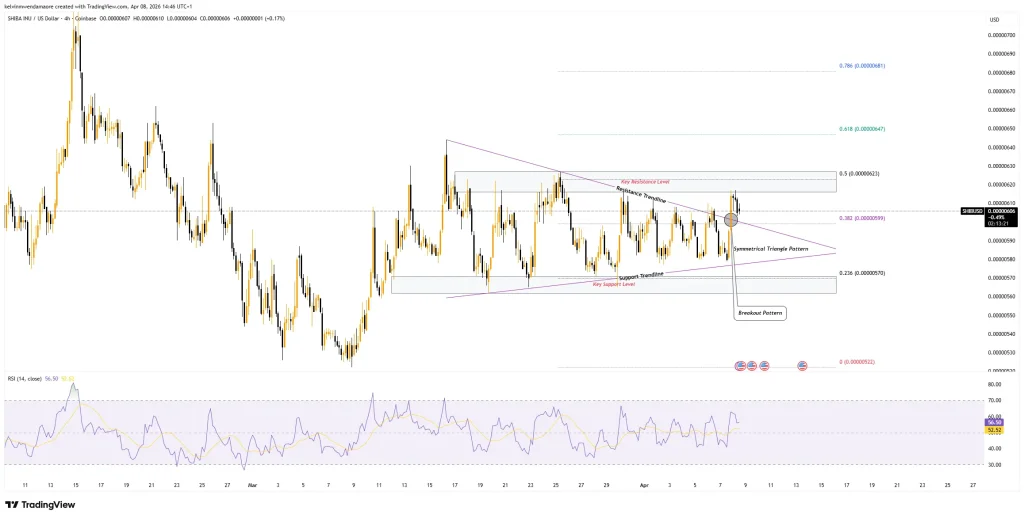
Task: Click the RSI (14, close) indicator legend
Action: point(25,378)
